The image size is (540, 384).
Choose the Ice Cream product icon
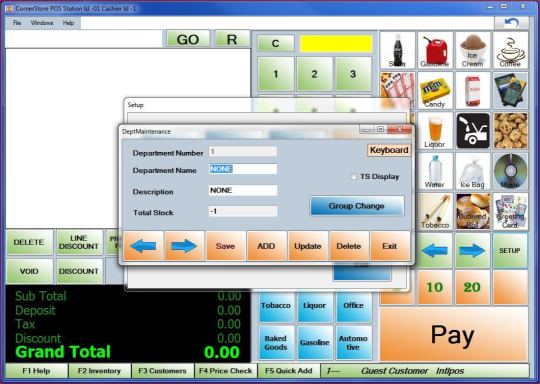(x=473, y=51)
